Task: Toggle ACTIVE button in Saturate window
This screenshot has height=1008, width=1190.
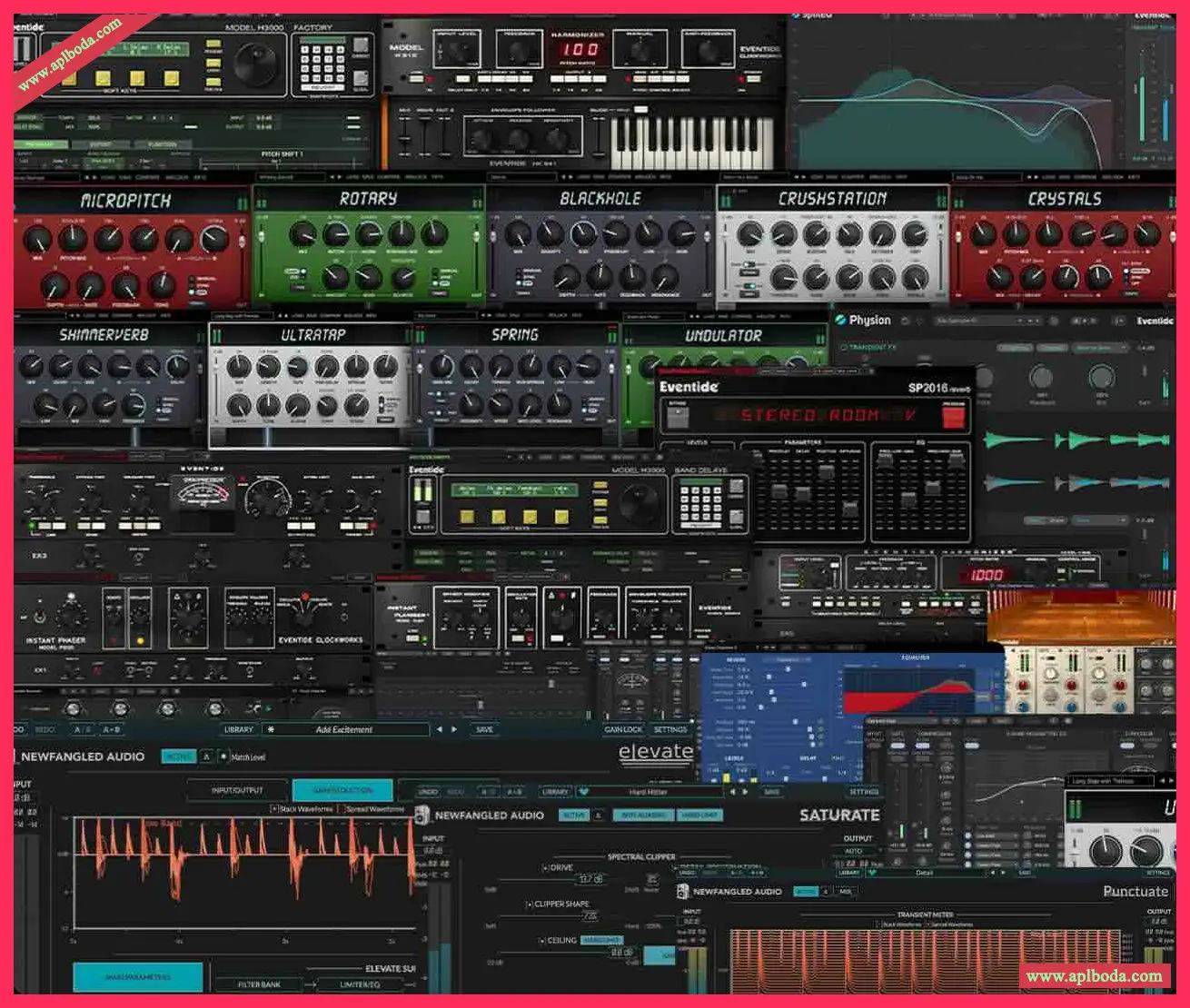Action: coord(573,815)
